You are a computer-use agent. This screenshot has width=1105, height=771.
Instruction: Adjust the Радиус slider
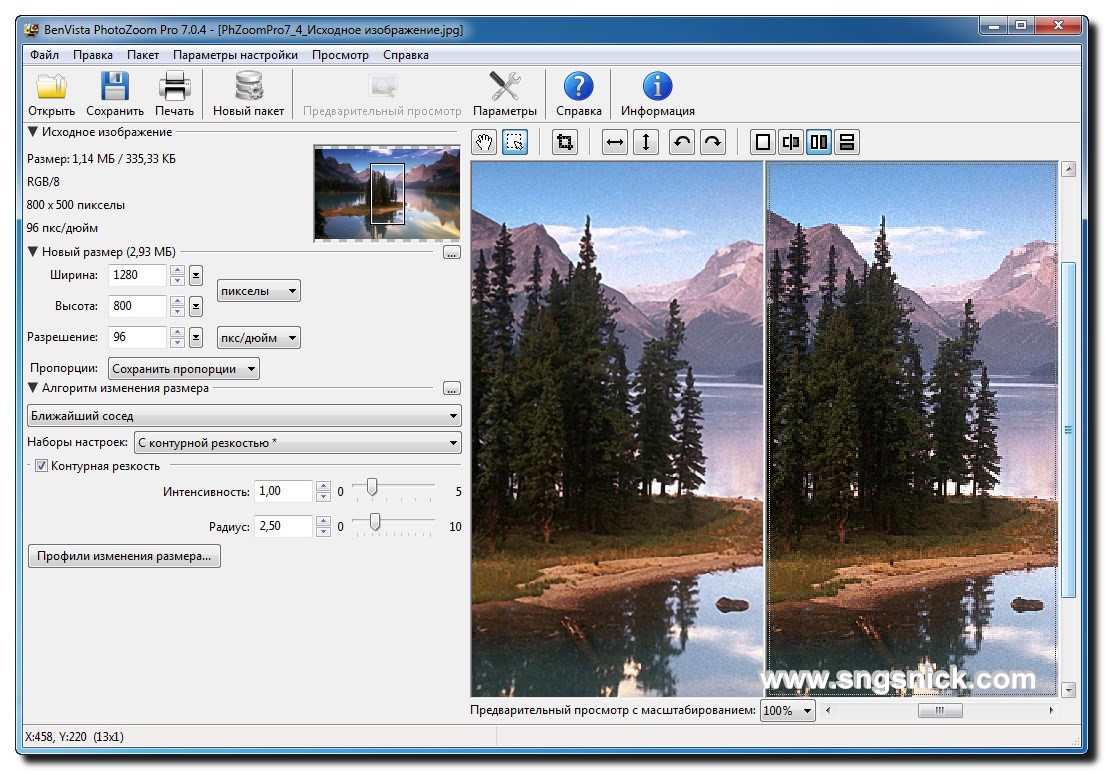(376, 522)
